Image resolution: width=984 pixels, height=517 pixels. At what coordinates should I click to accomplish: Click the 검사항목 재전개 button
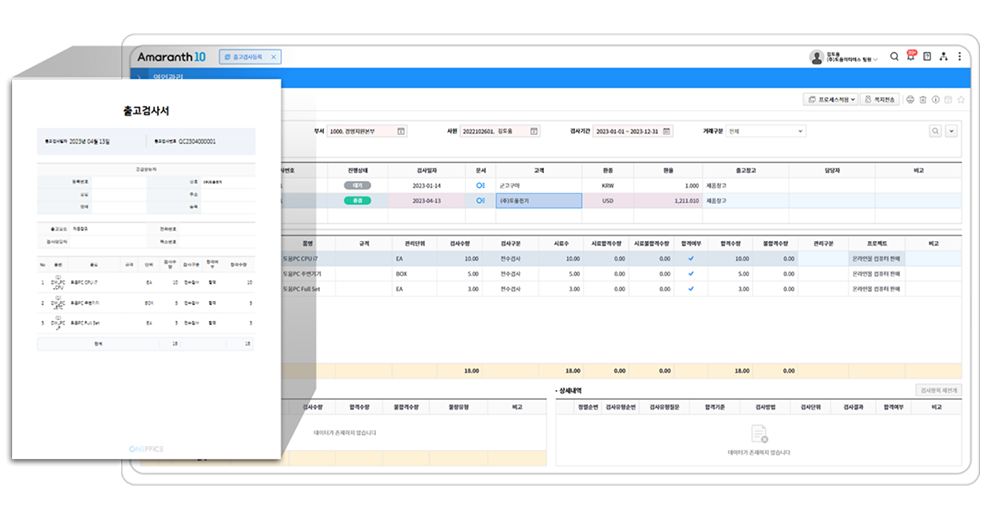click(x=939, y=390)
